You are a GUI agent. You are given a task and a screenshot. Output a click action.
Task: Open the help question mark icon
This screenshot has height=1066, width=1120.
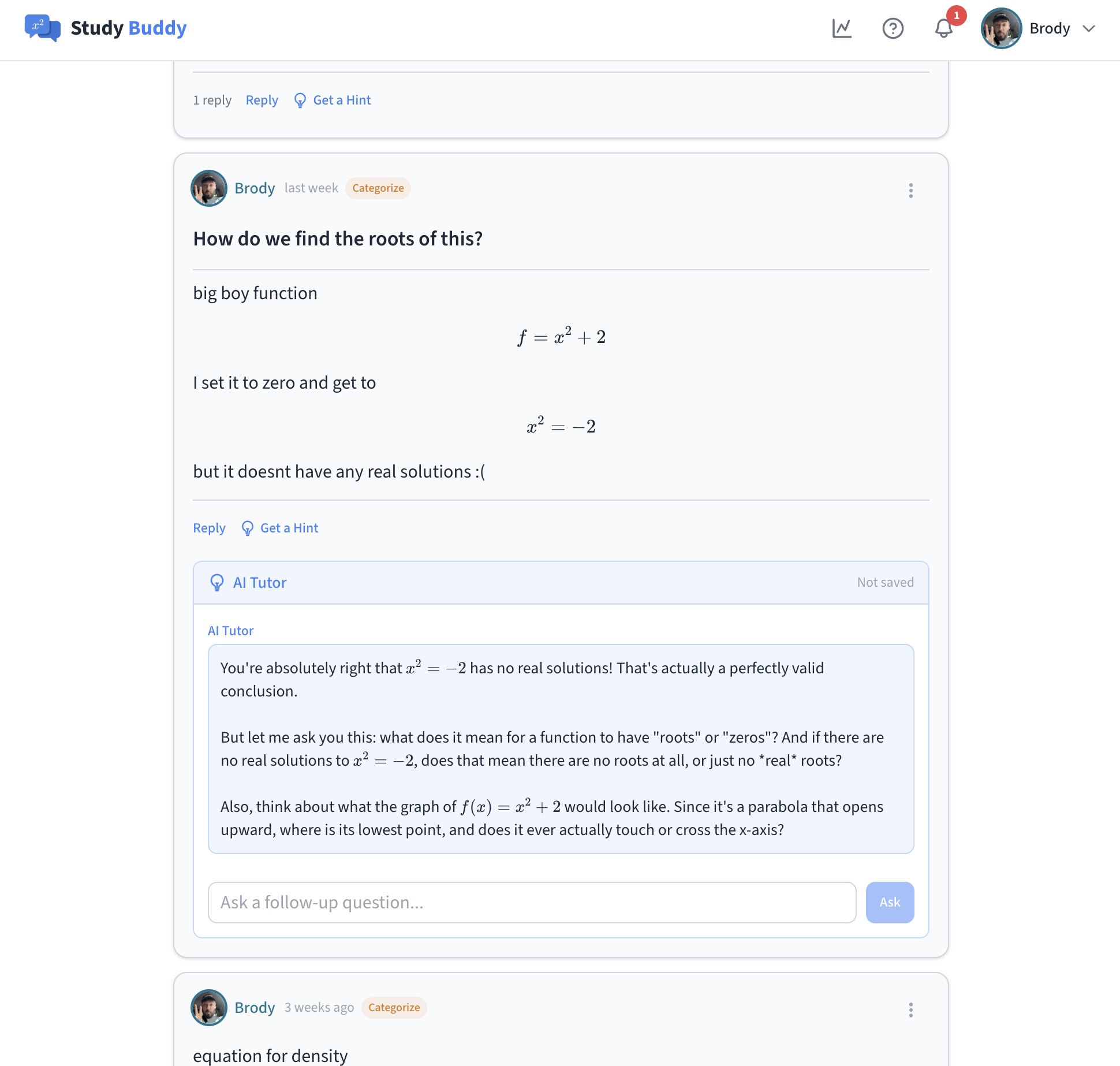[893, 28]
